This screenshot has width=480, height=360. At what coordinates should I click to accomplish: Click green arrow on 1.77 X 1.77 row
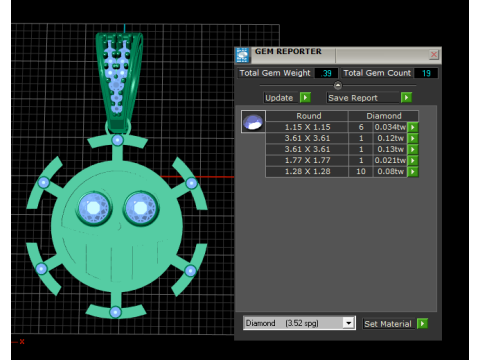click(413, 160)
